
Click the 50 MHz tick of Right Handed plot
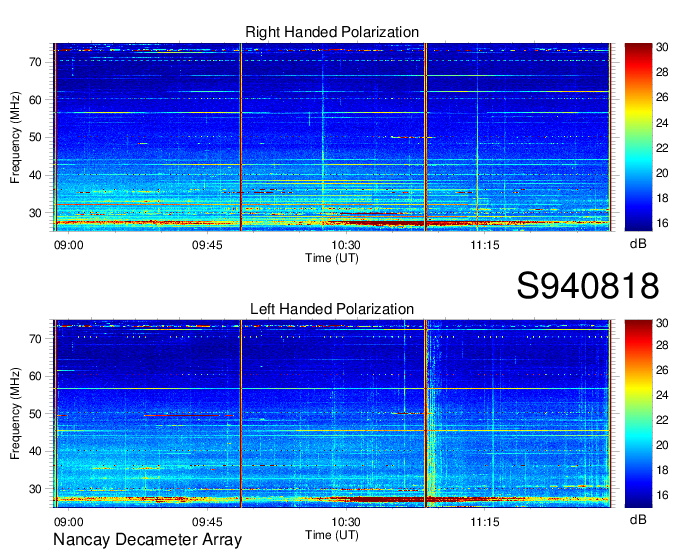point(36,138)
